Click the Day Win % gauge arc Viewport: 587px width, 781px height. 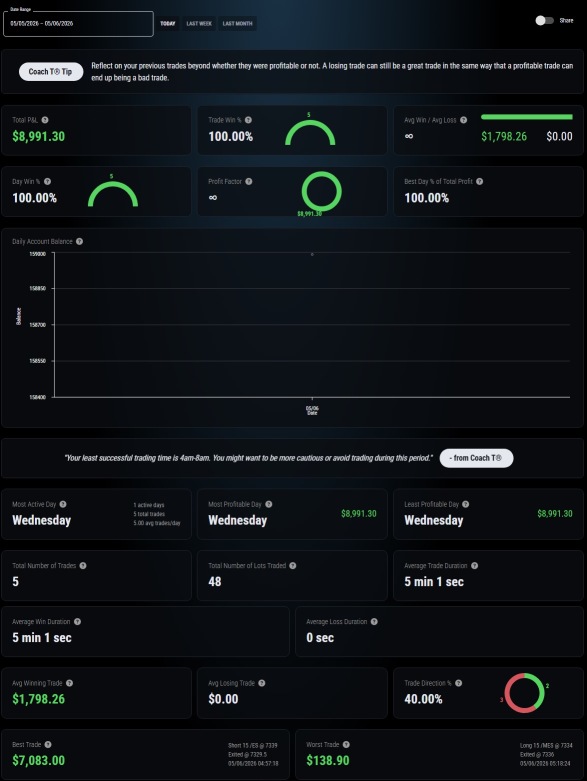click(x=113, y=194)
